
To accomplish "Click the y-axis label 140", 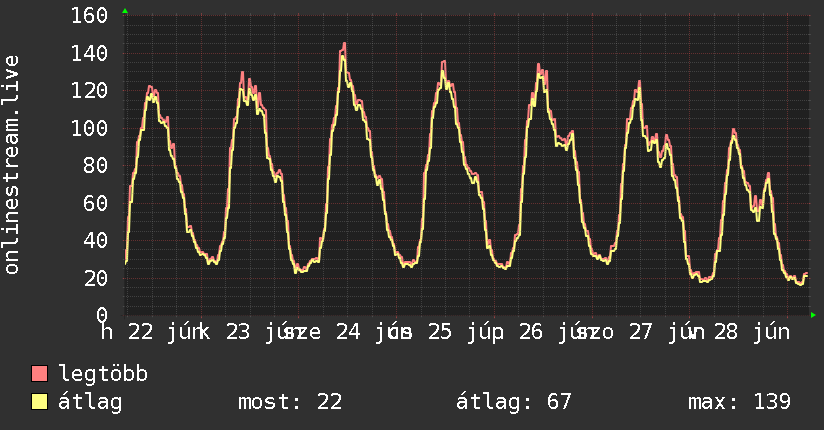I will pyautogui.click(x=89, y=53).
